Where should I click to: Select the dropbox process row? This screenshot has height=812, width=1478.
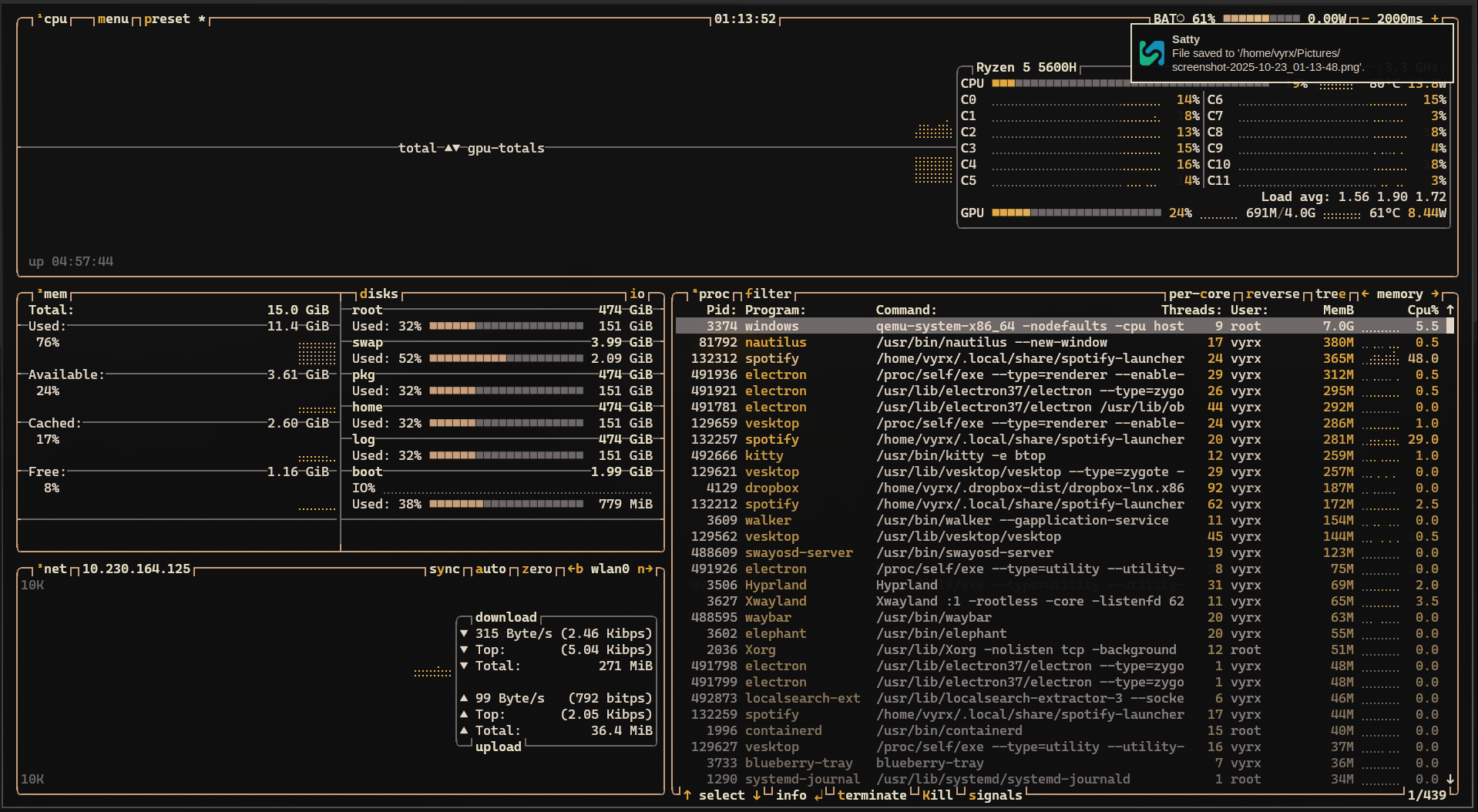click(1060, 488)
